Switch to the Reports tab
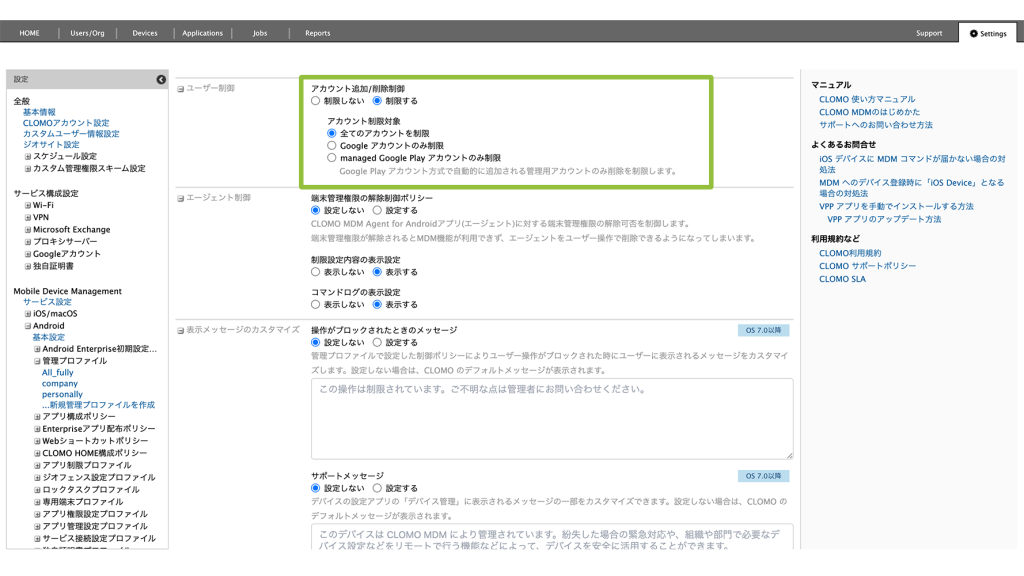This screenshot has width=1024, height=576. coord(317,33)
